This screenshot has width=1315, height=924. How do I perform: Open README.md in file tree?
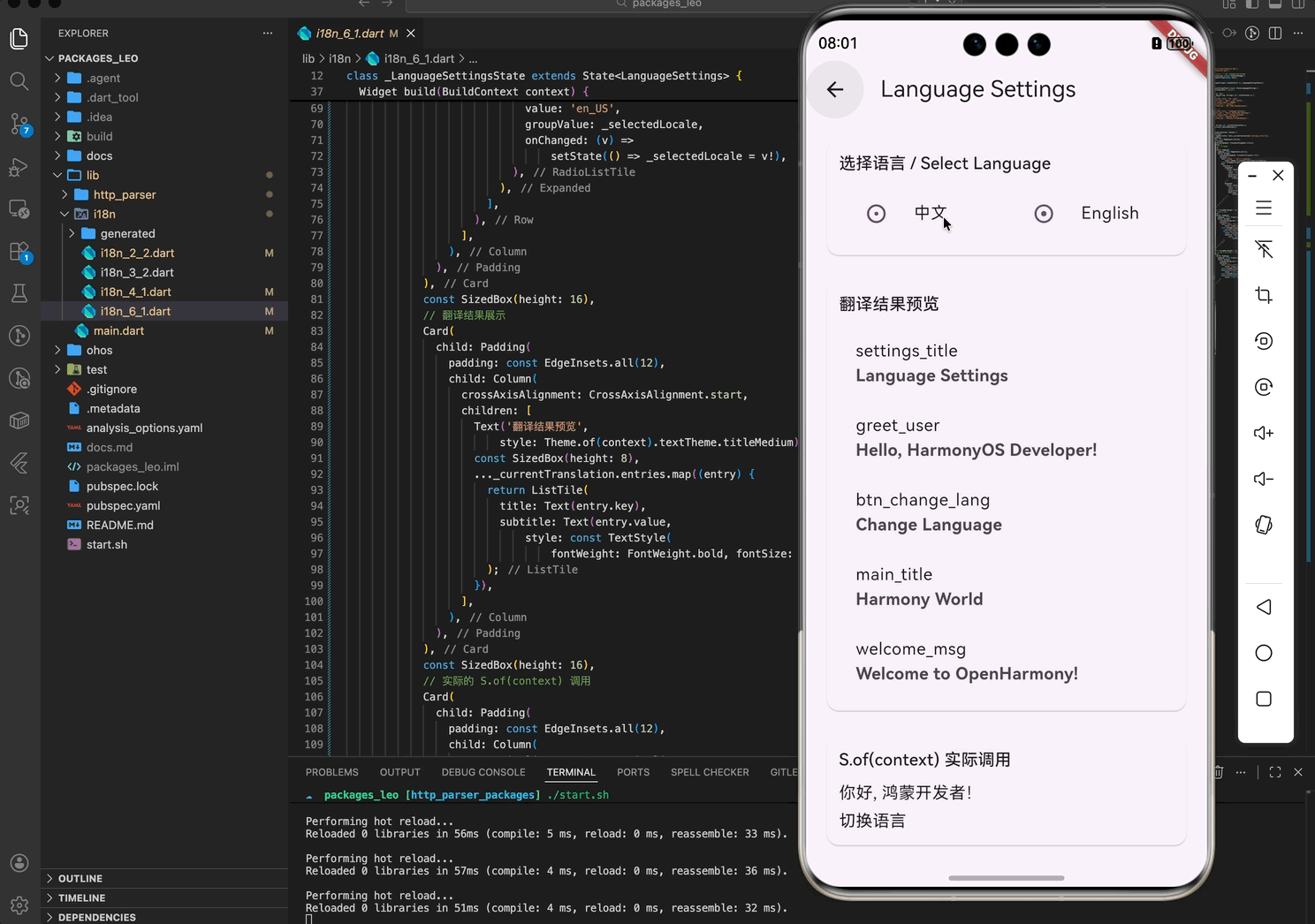(164, 525)
